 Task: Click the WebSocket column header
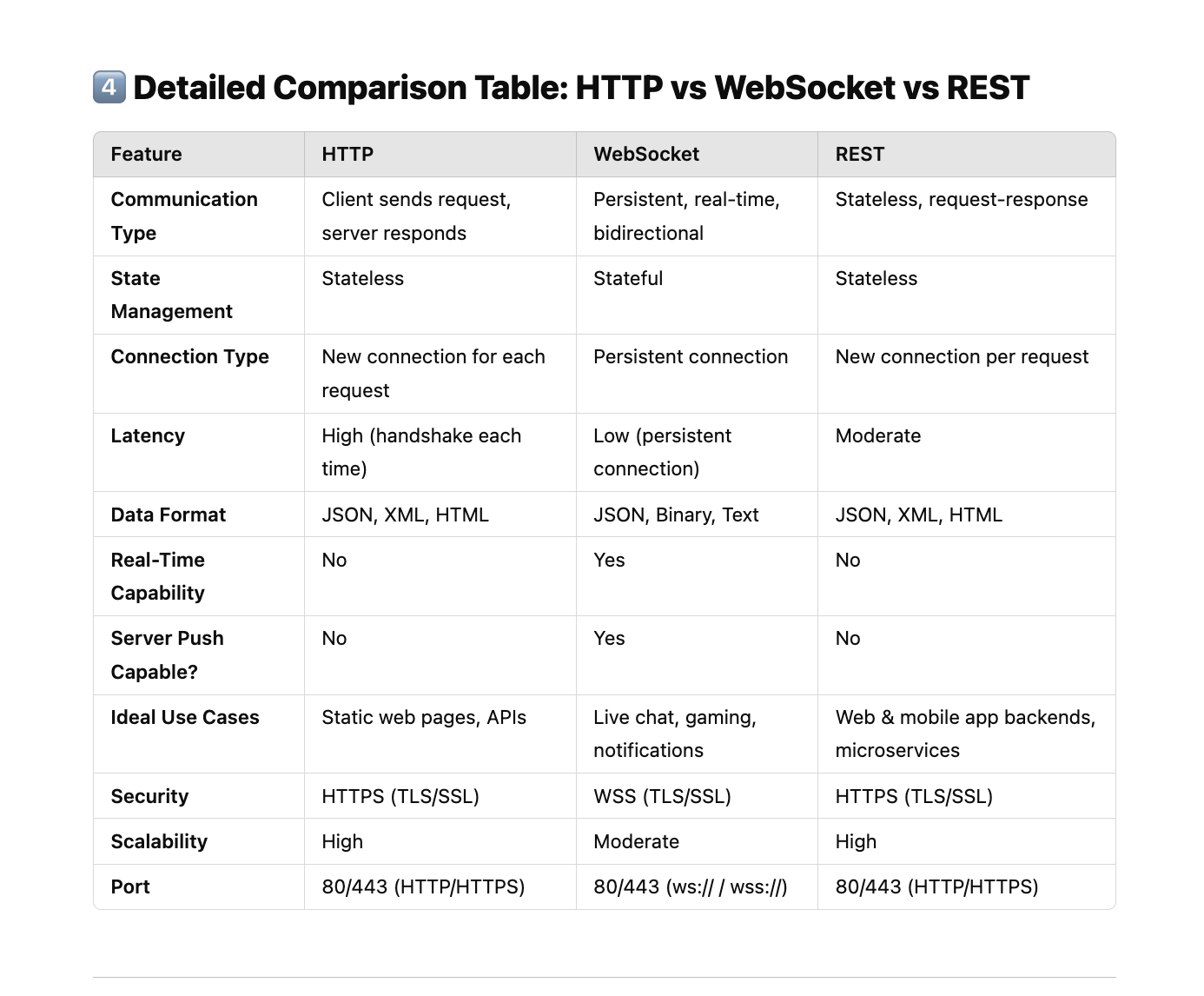(x=646, y=155)
